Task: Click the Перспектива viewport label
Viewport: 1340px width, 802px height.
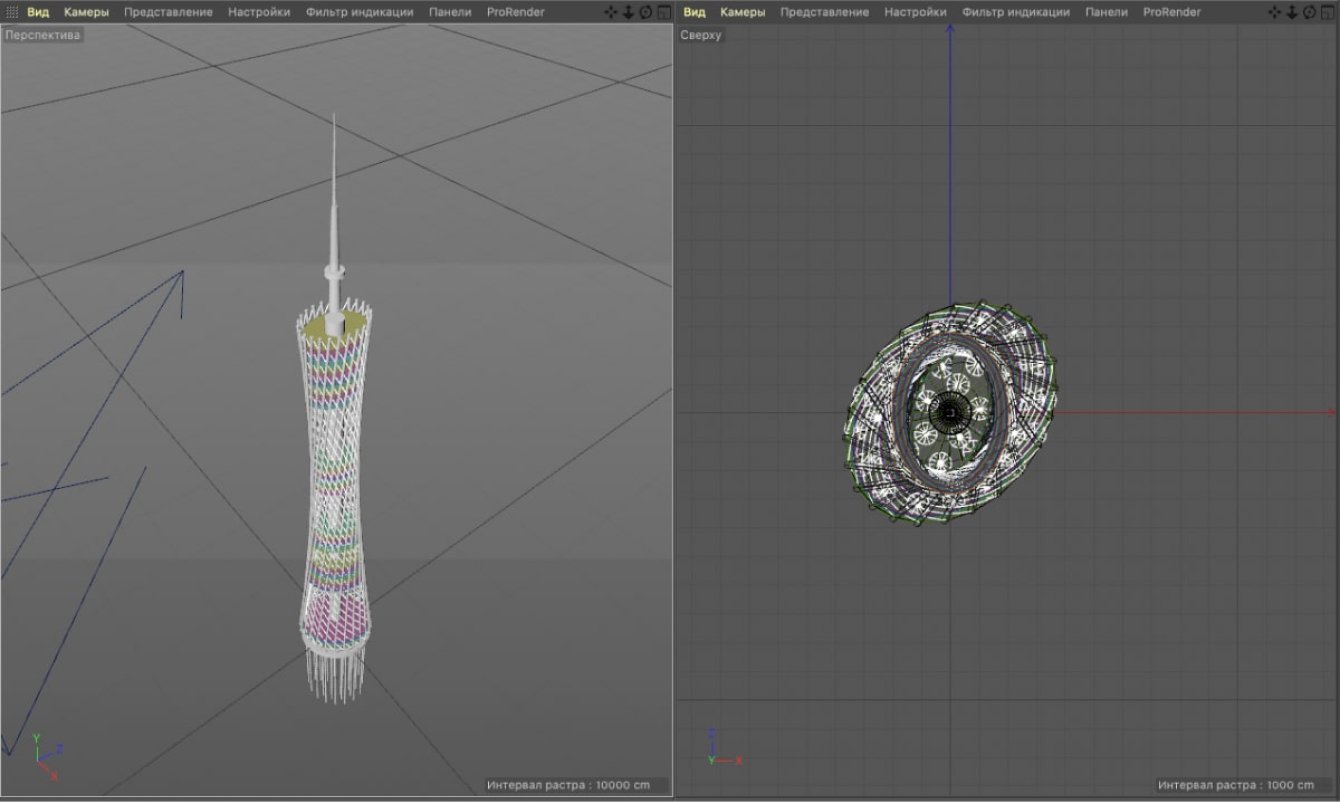Action: tap(42, 35)
